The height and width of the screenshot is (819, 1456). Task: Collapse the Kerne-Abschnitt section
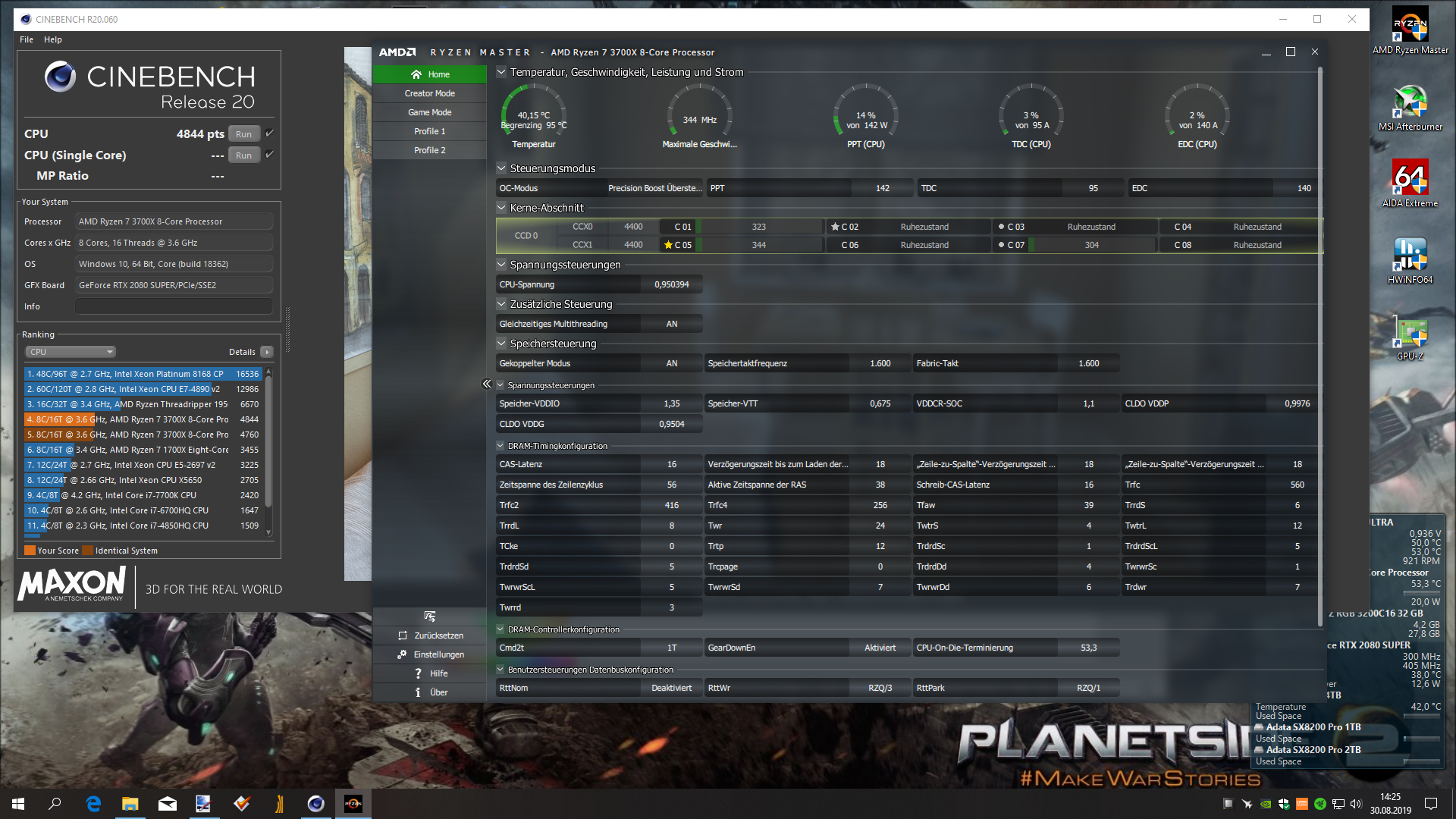coord(501,208)
